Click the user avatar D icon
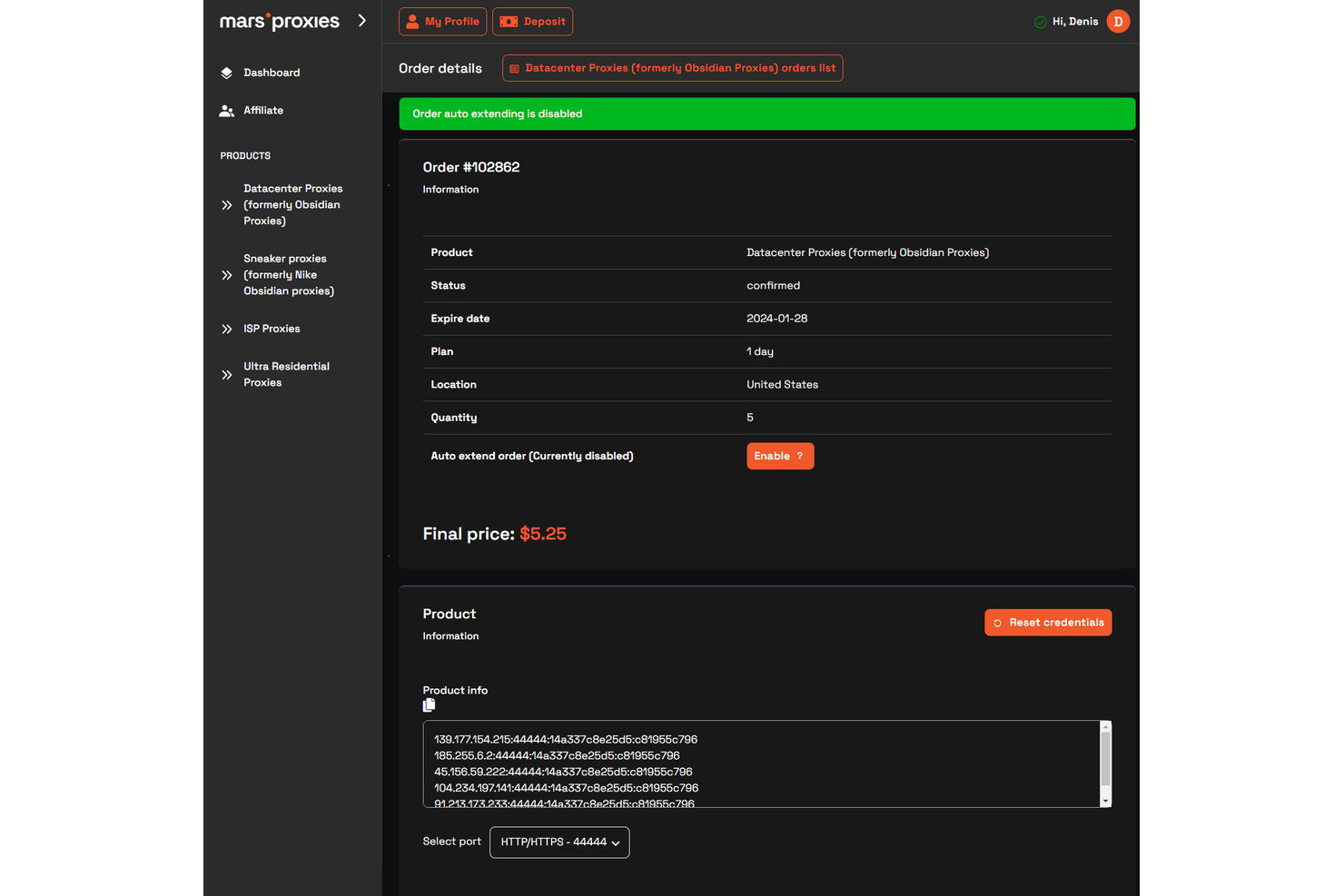1344x896 pixels. click(x=1118, y=22)
